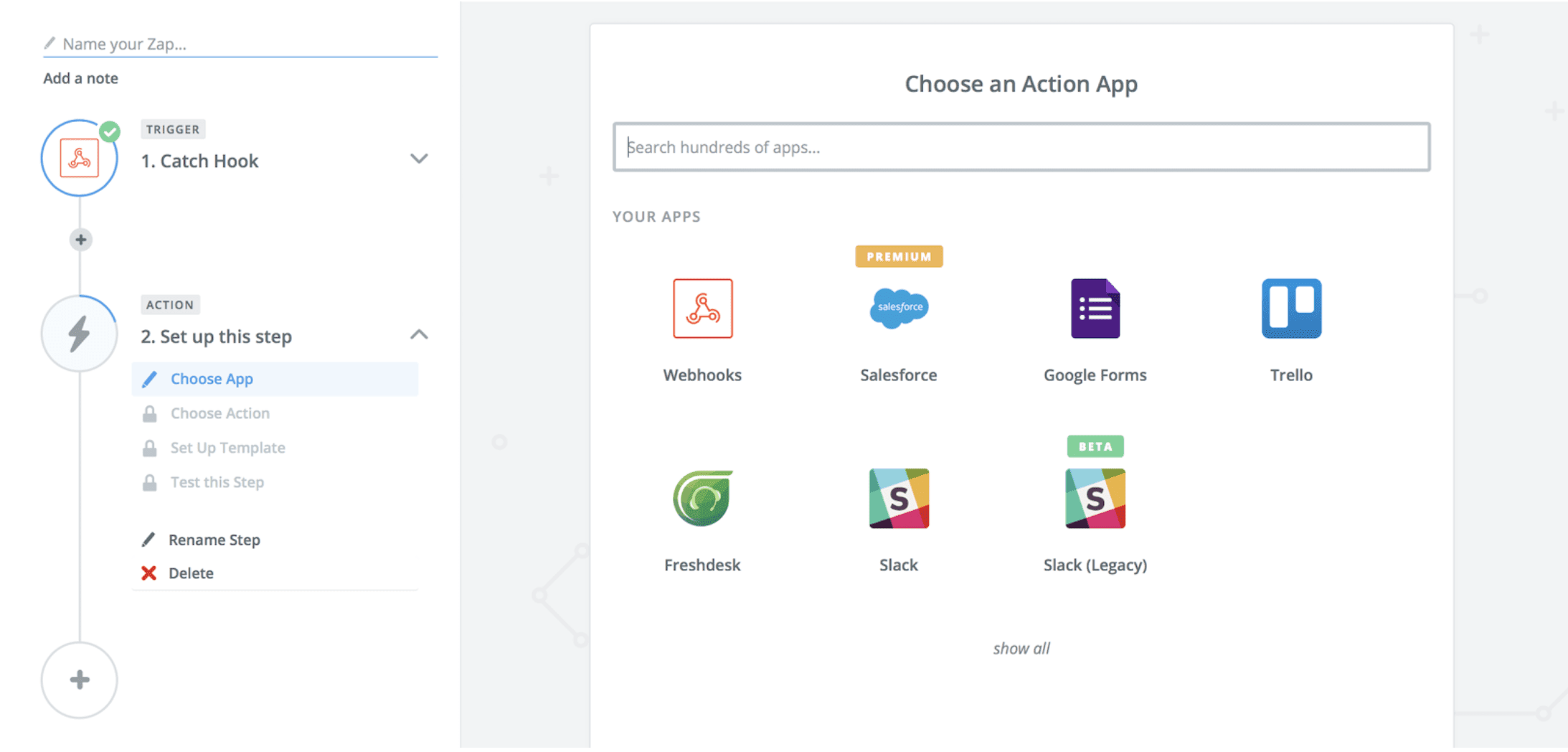Open the Catch Hook trigger webhook icon
Image resolution: width=1568 pixels, height=752 pixels.
tap(79, 158)
